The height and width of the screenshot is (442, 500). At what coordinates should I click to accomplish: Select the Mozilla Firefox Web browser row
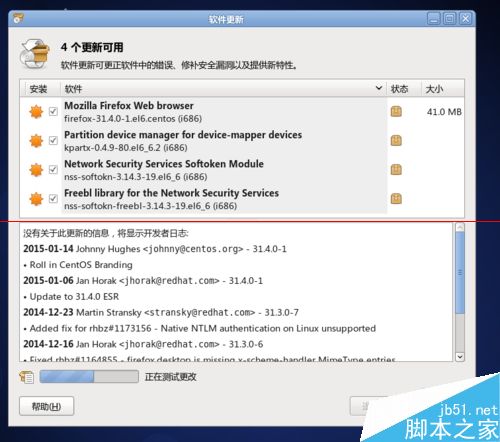(x=242, y=112)
